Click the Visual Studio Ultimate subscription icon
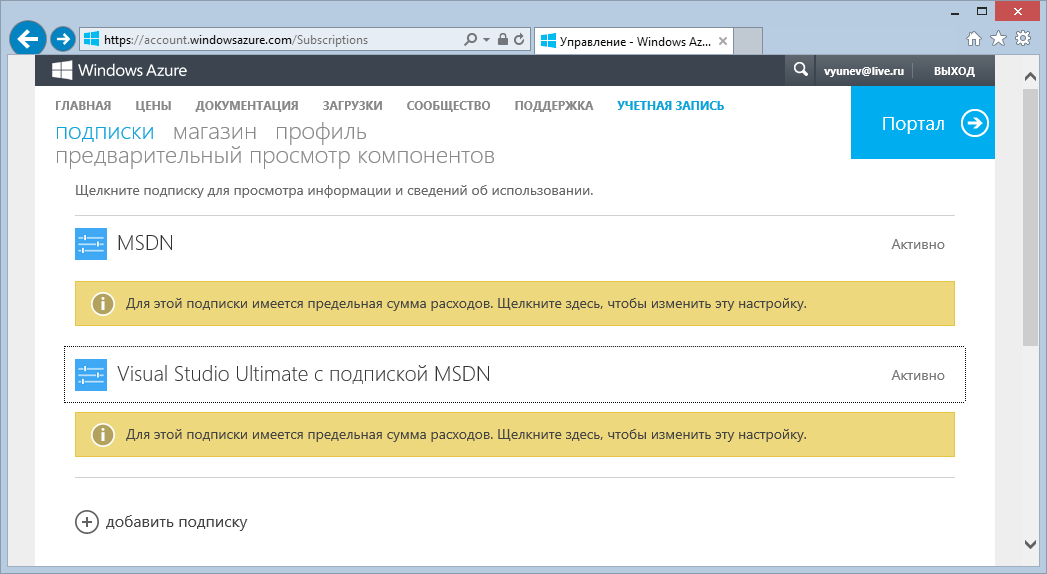The width and height of the screenshot is (1047, 574). pyautogui.click(x=91, y=374)
